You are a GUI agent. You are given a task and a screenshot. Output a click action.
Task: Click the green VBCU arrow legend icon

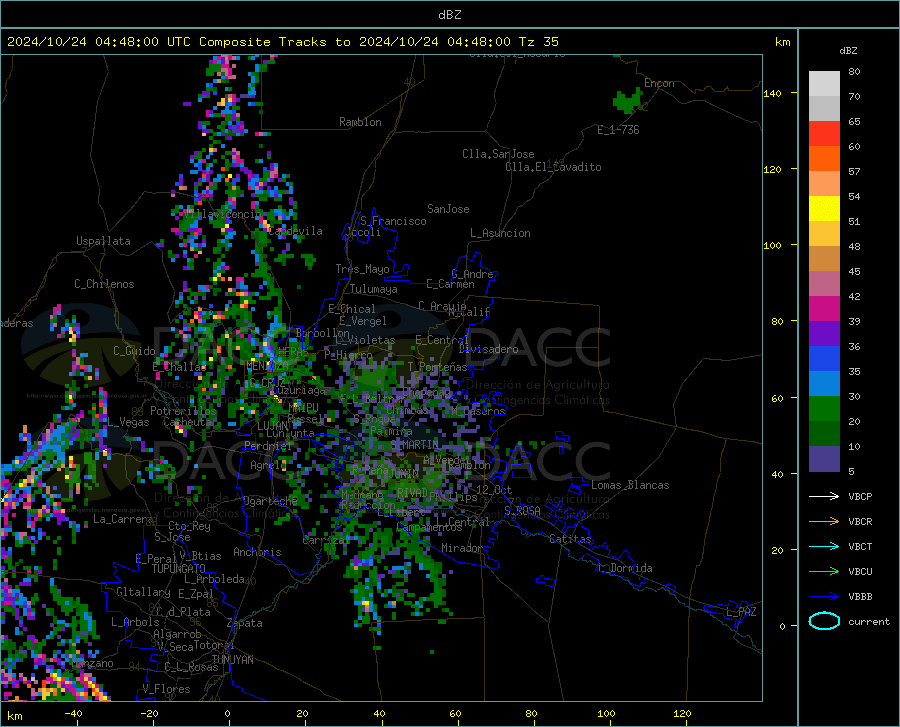click(x=824, y=571)
